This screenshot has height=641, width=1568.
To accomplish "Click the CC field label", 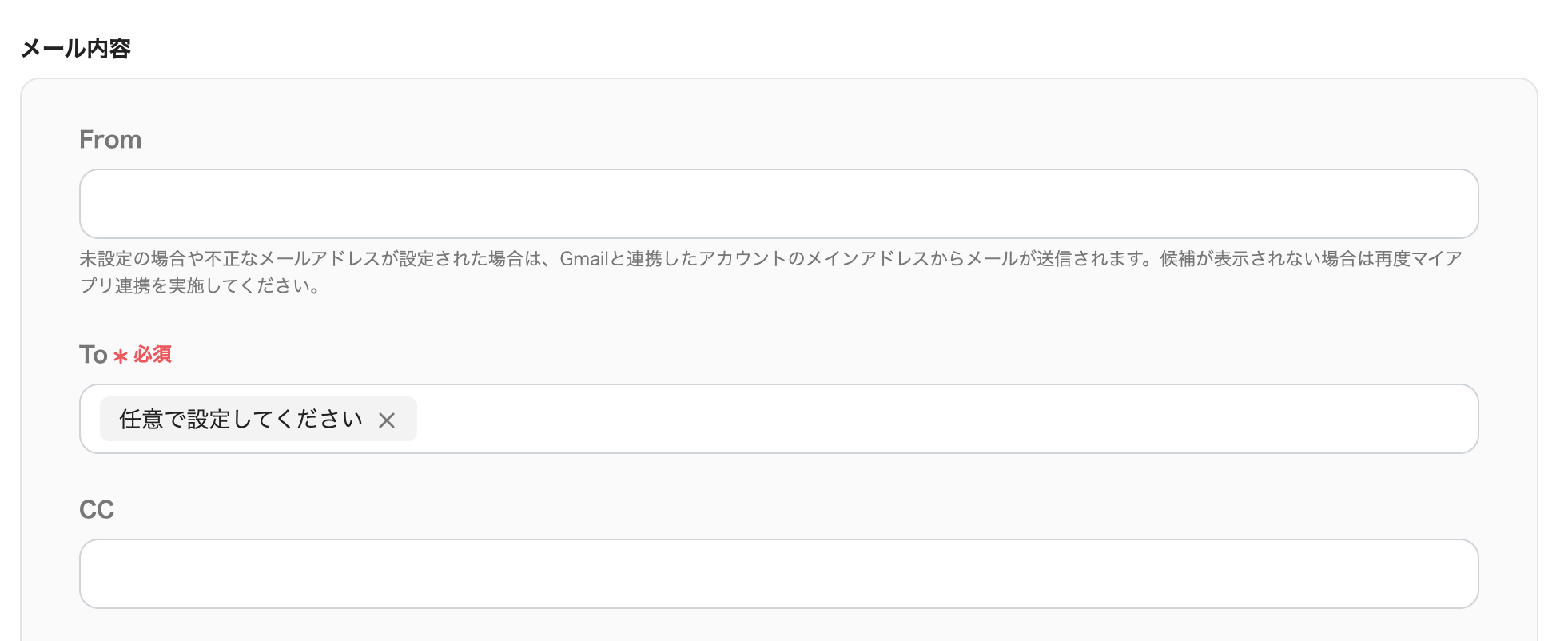I will [x=96, y=508].
